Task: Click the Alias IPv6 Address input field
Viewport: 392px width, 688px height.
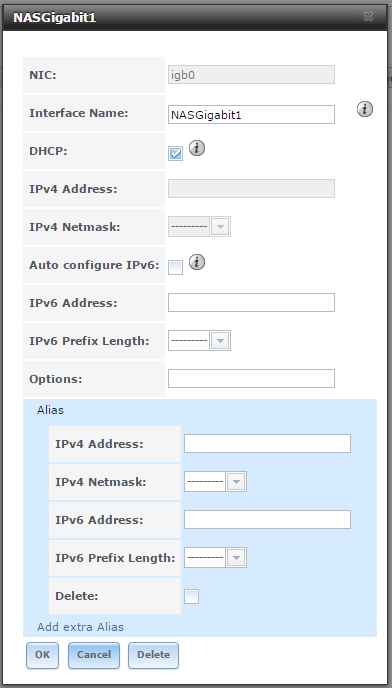Action: [x=267, y=520]
